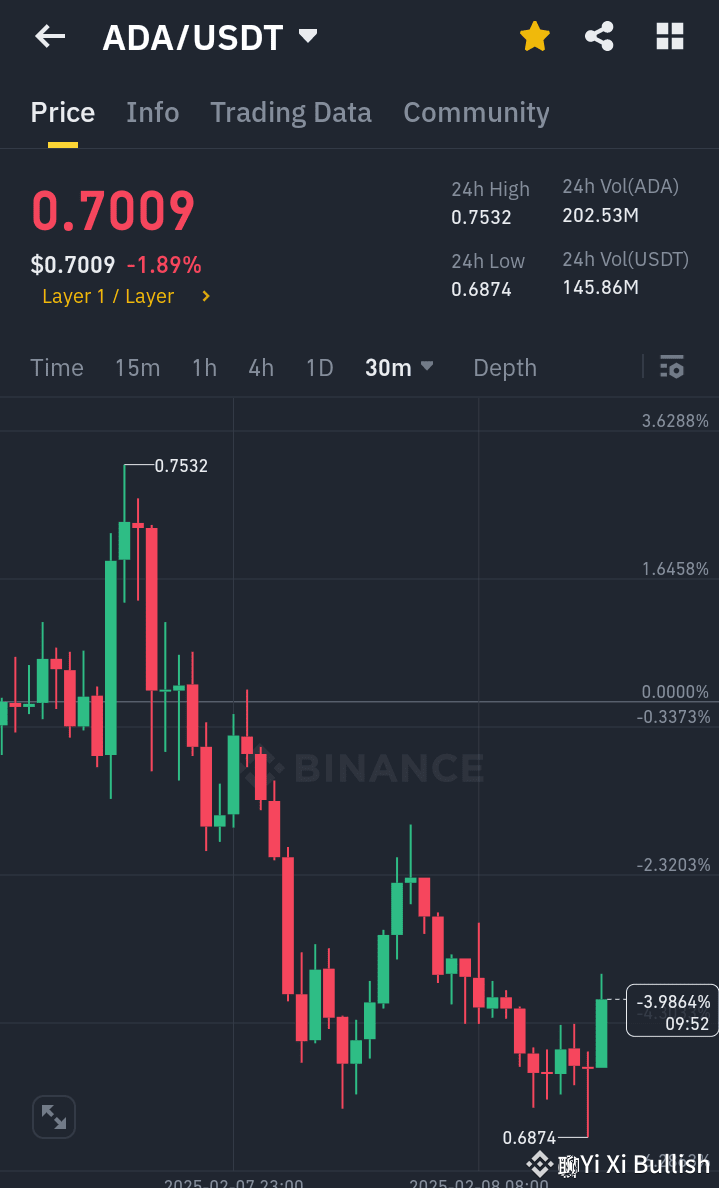Tap the back arrow
Image resolution: width=719 pixels, height=1188 pixels.
click(x=48, y=36)
